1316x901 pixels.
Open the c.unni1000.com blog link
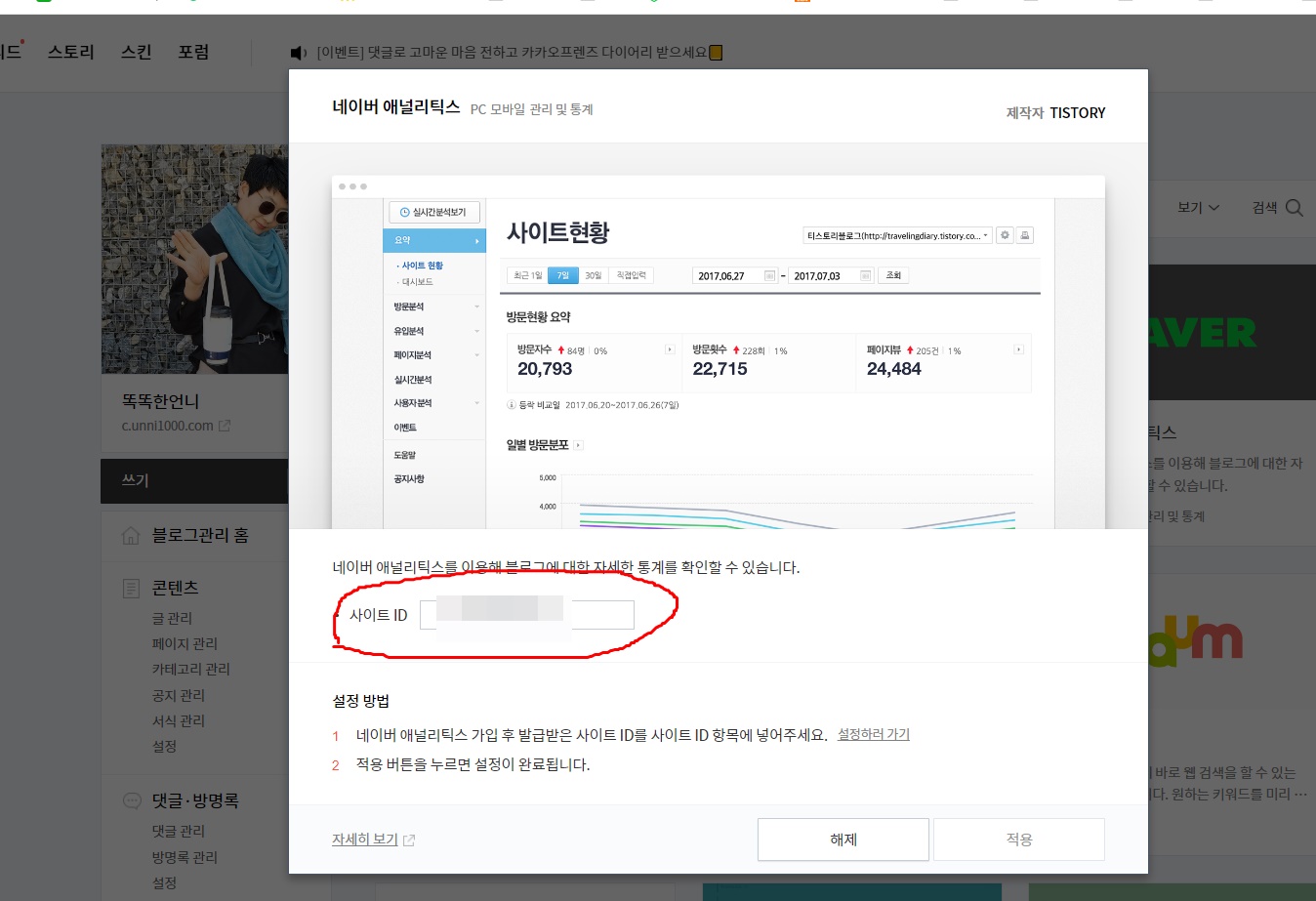tap(167, 426)
